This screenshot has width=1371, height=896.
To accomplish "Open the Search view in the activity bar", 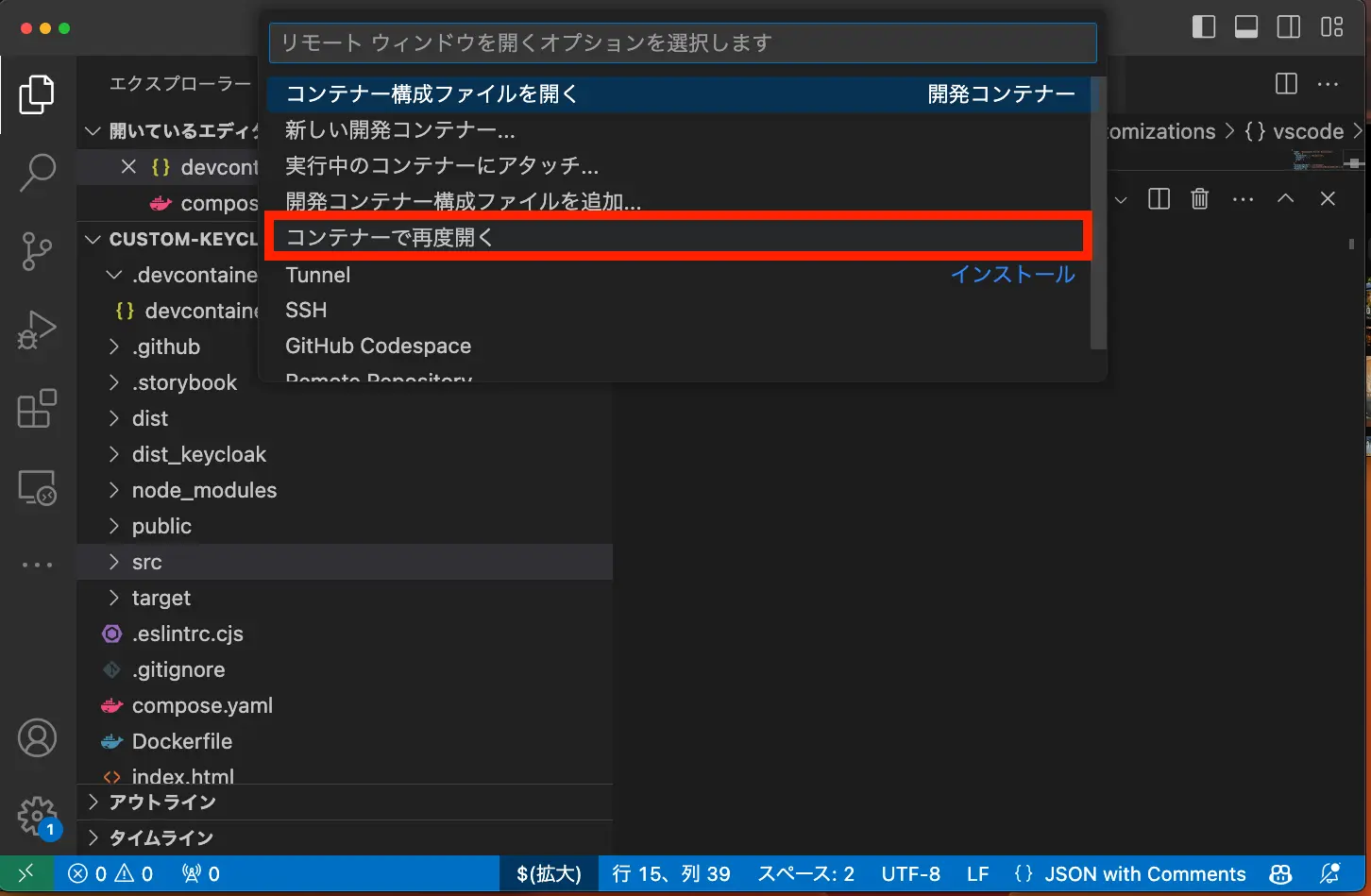I will click(x=36, y=172).
